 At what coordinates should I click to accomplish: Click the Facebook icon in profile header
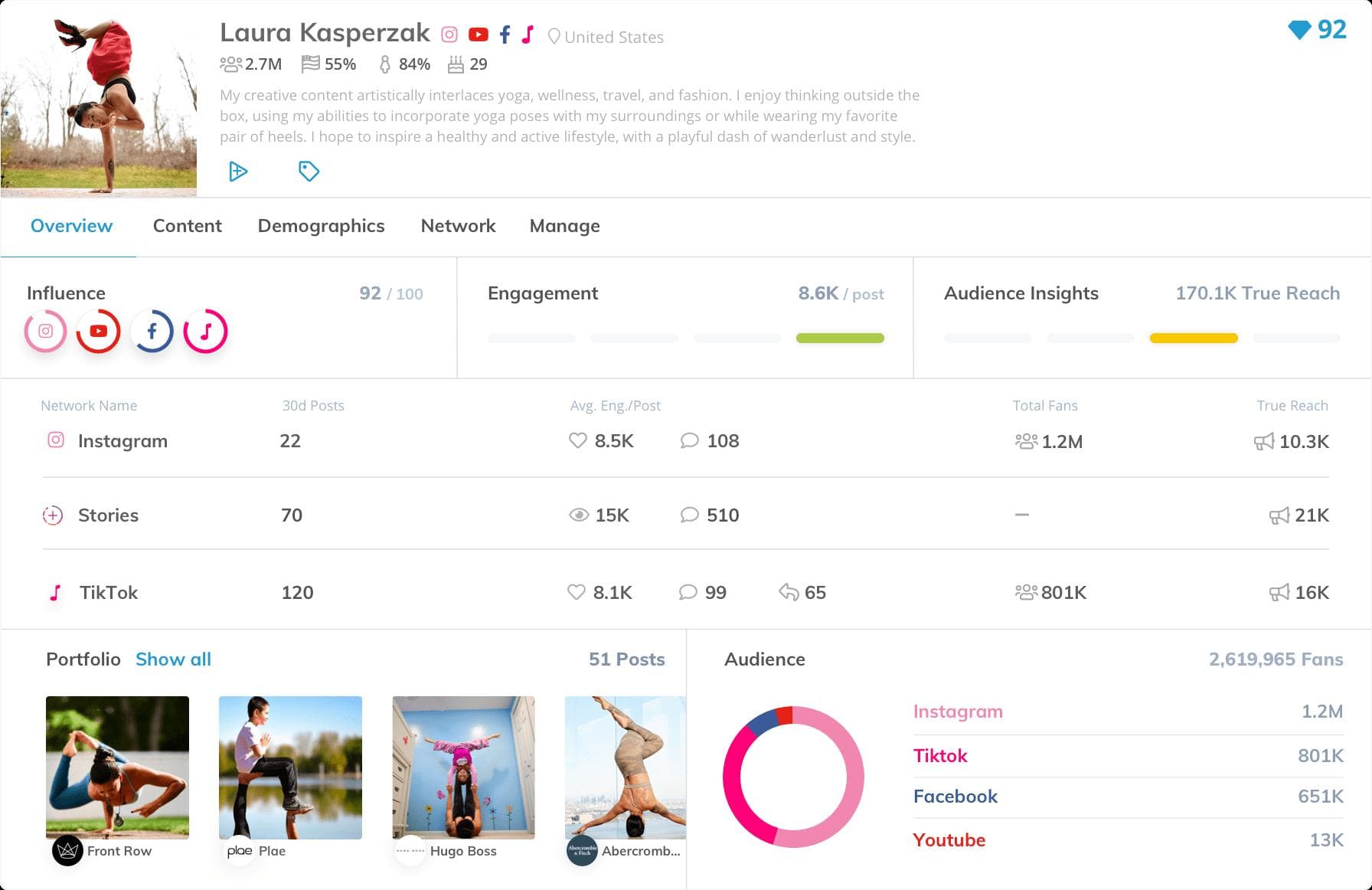pyautogui.click(x=505, y=34)
